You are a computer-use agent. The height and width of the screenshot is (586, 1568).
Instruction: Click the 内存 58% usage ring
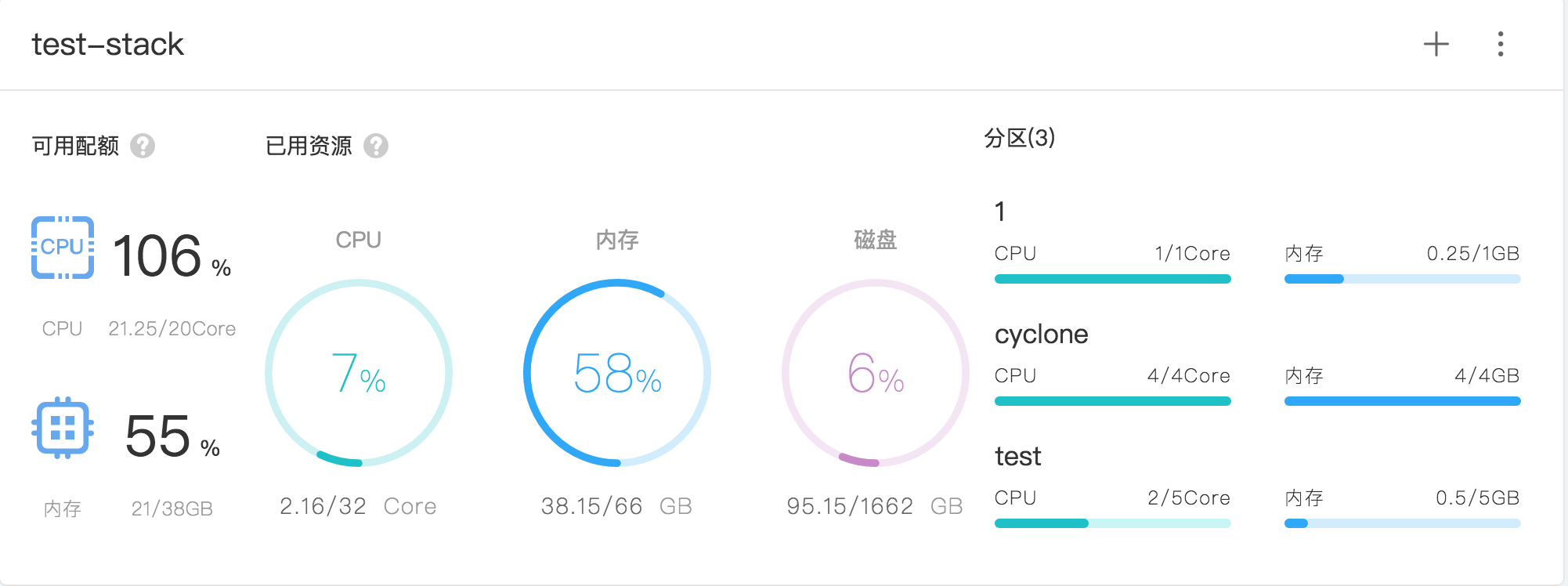[617, 373]
